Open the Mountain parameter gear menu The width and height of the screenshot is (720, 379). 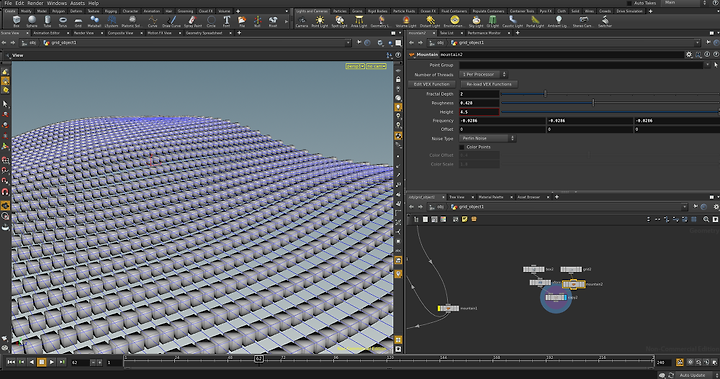point(689,54)
